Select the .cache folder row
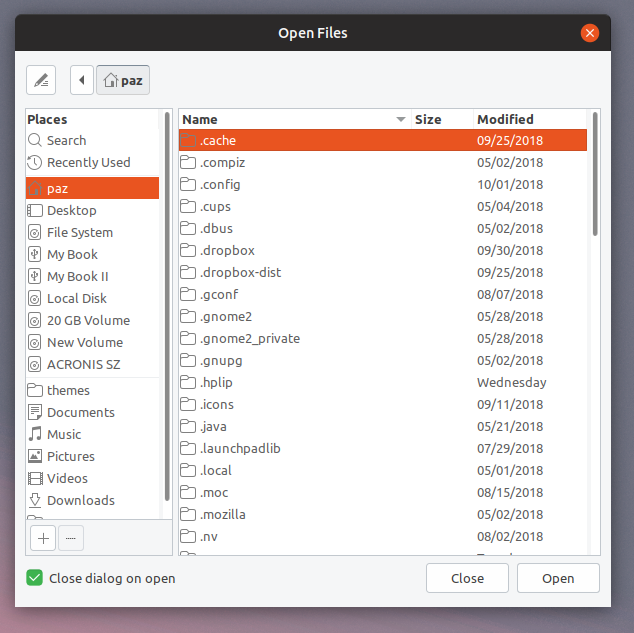634x633 pixels. 383,140
